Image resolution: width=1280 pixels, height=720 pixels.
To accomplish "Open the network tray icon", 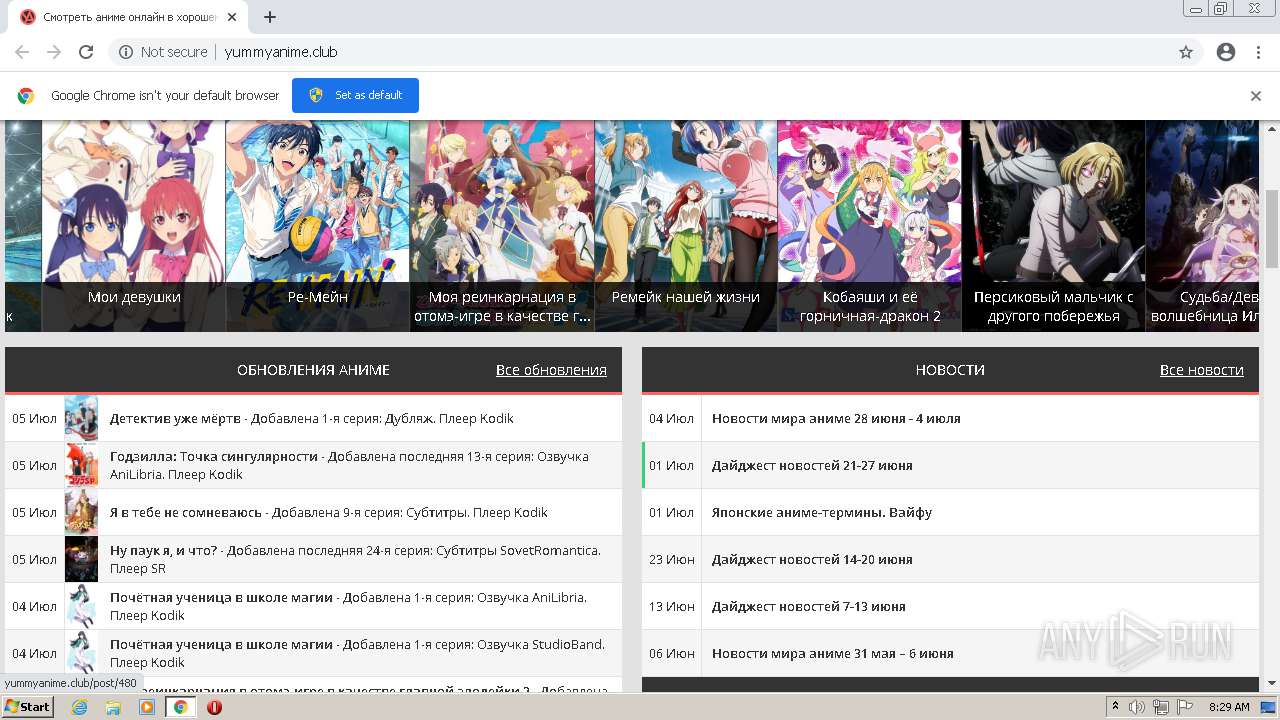I will coord(1161,707).
